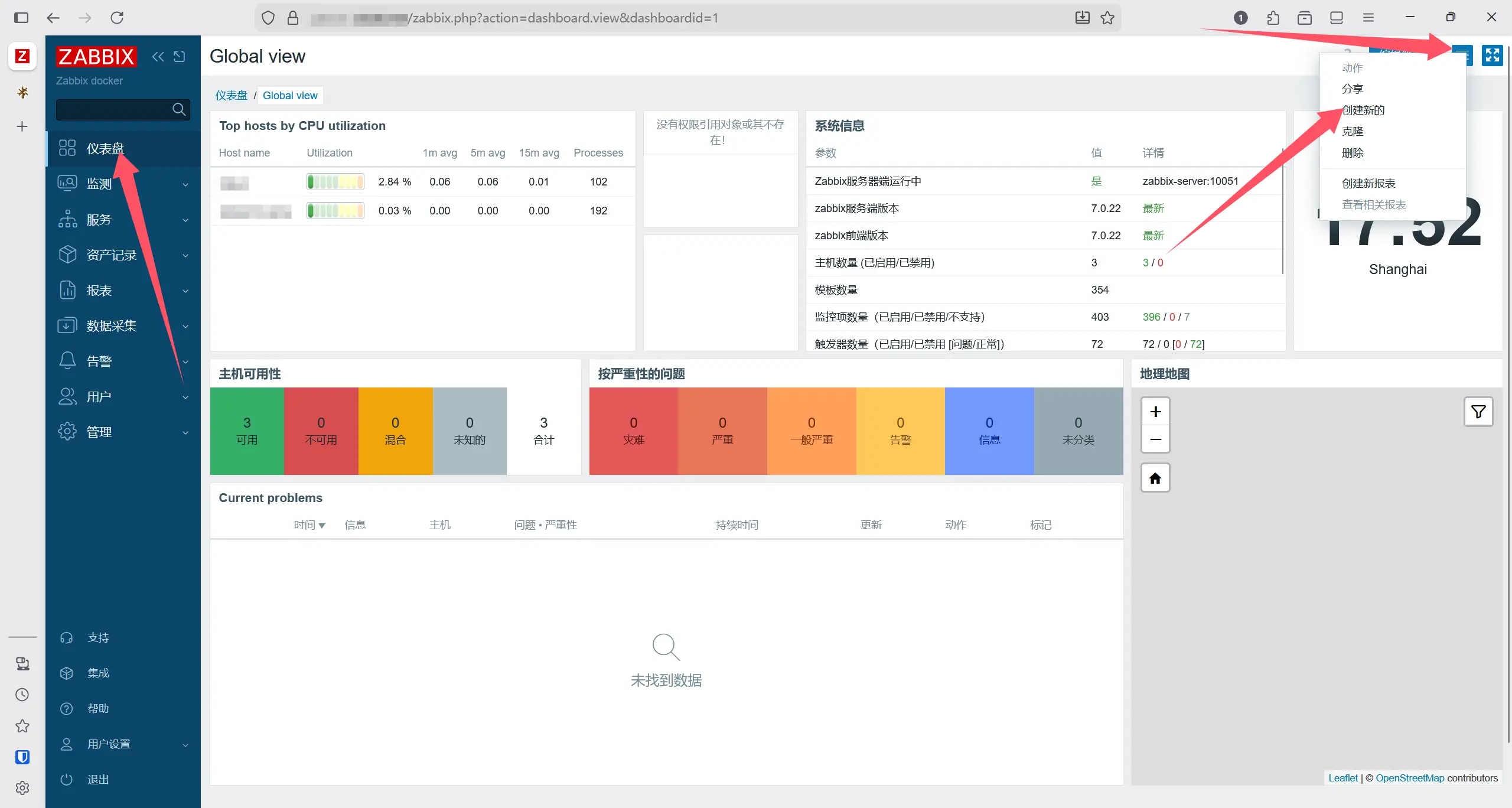Click the green 可用 host availability tile

(x=247, y=431)
